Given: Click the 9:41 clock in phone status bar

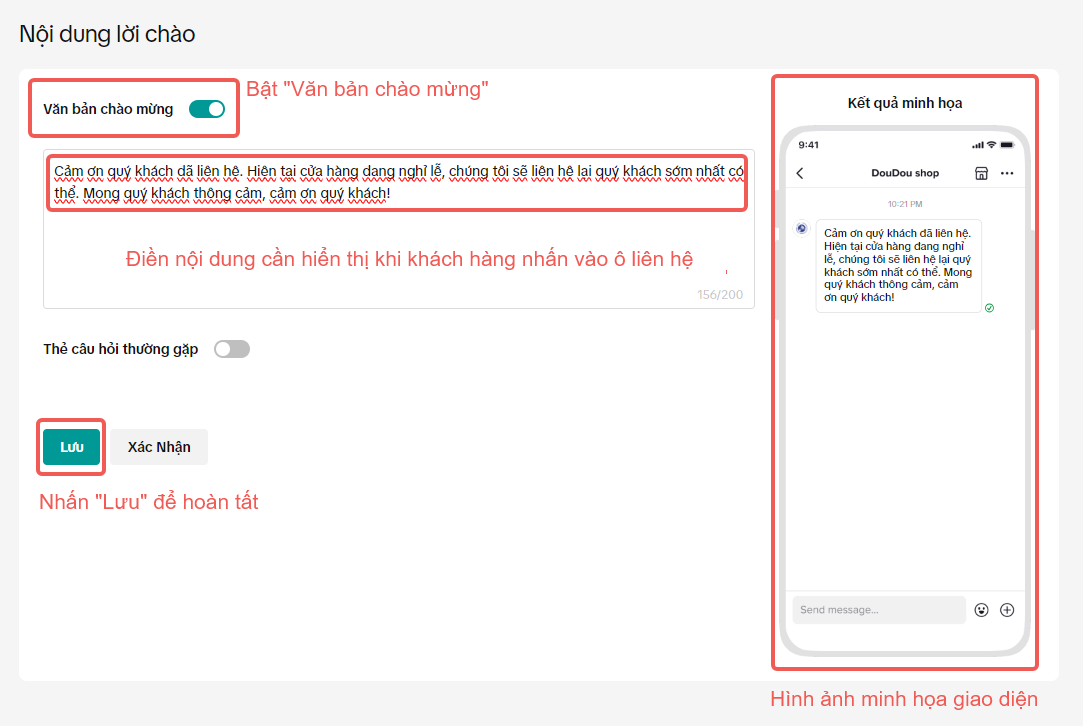Looking at the screenshot, I should pyautogui.click(x=808, y=145).
